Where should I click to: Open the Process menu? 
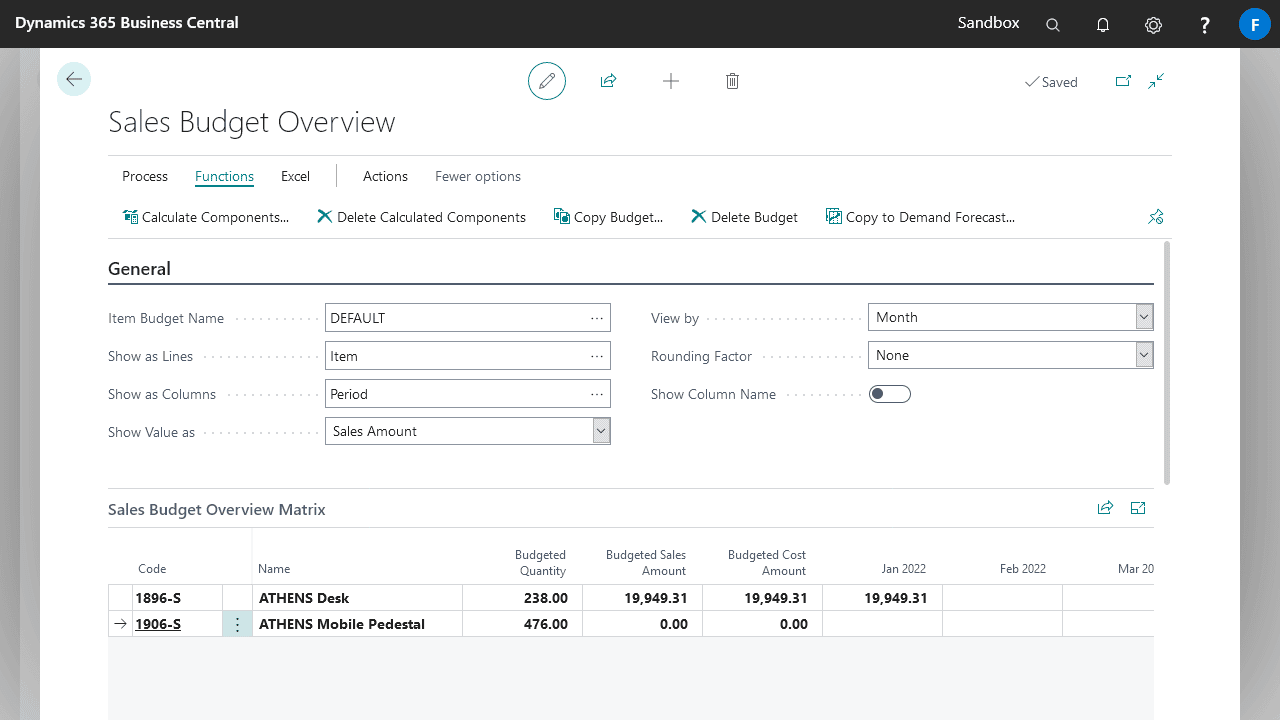145,176
